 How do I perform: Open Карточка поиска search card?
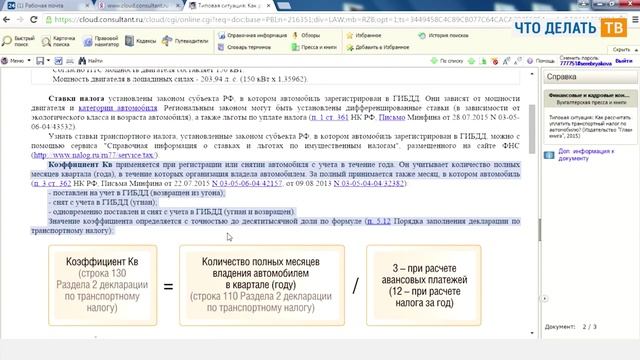point(58,41)
